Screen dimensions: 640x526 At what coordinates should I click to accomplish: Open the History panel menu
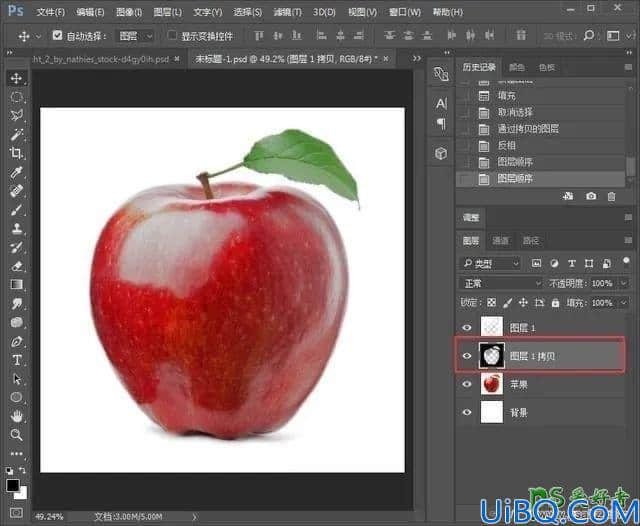coord(628,67)
